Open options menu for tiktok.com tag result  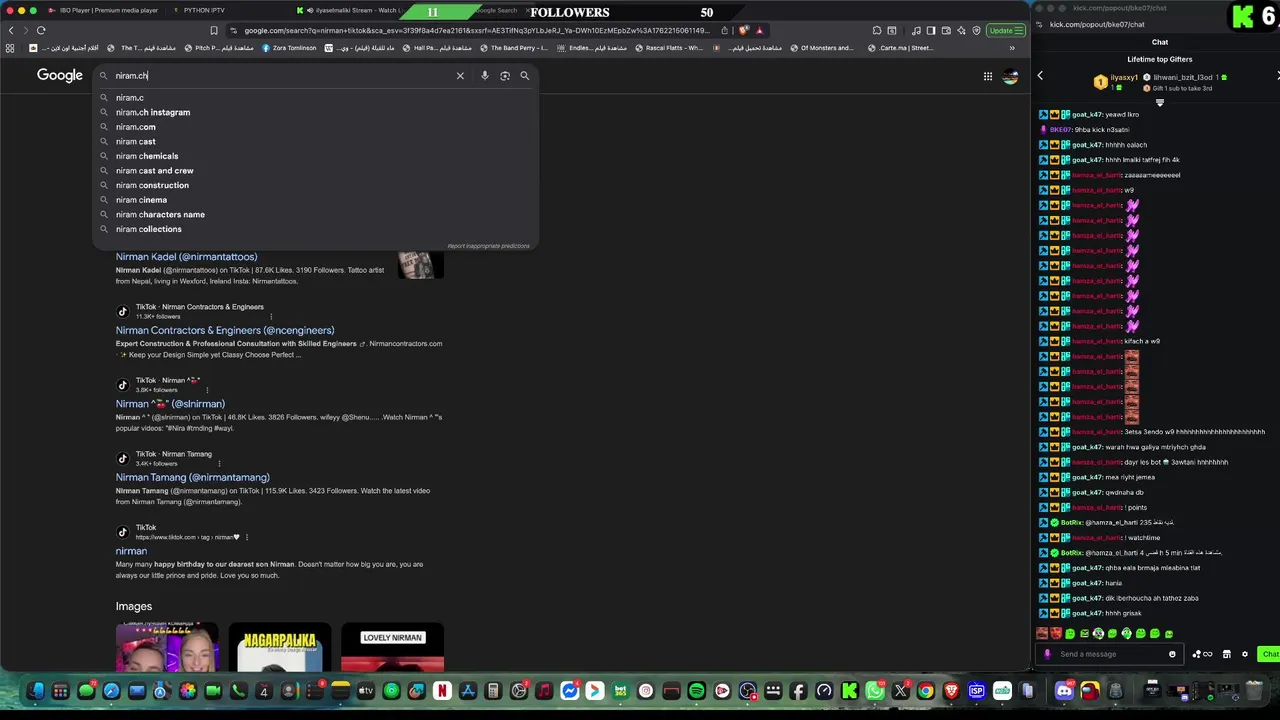246,537
